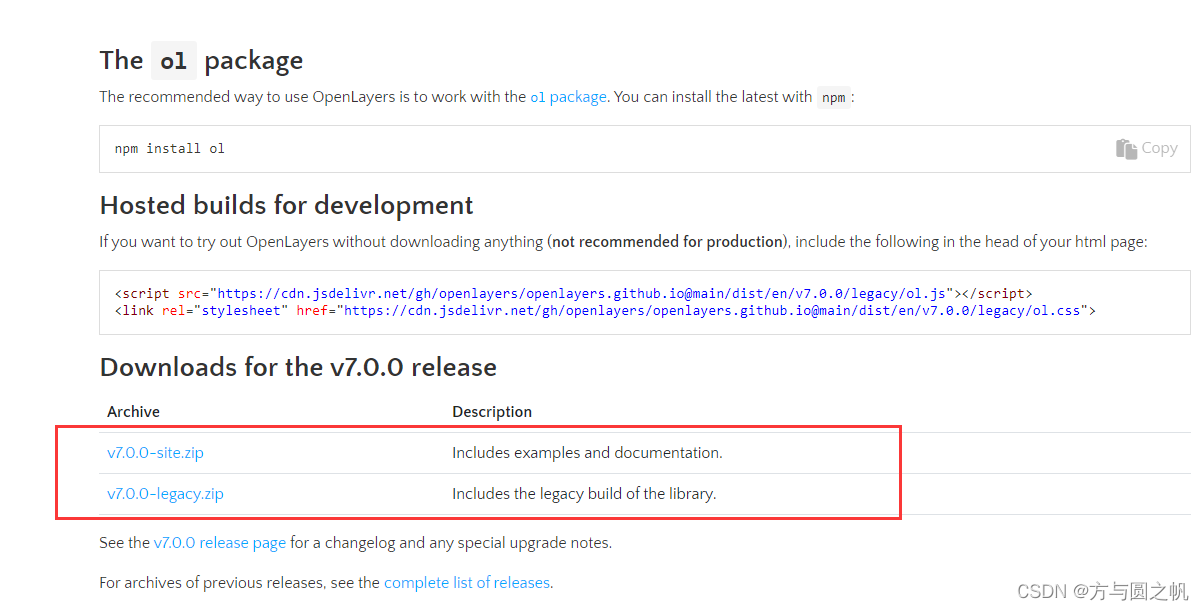1204x610 pixels.
Task: Click the clipboard icon beside 'Copy'
Action: click(1126, 147)
